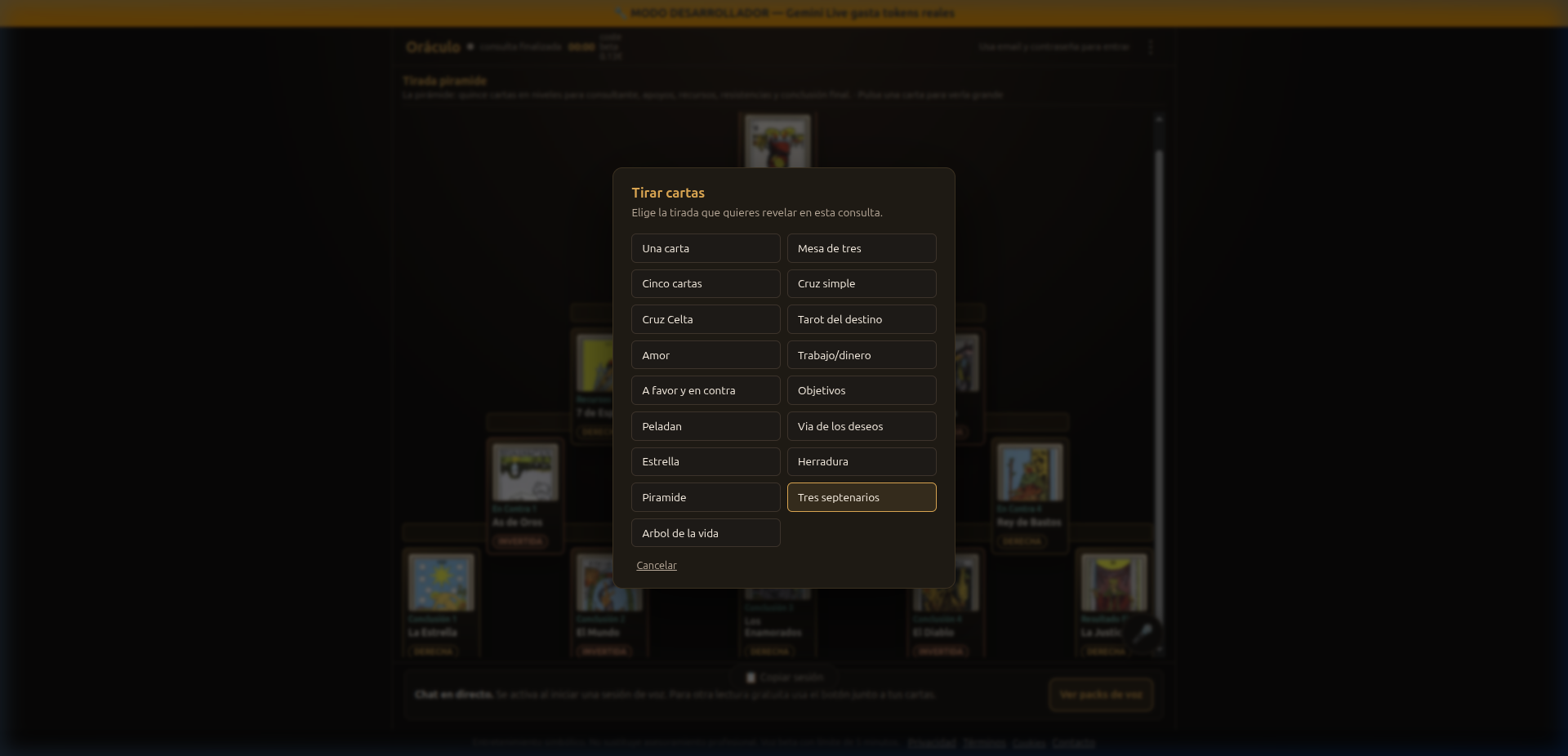Pick the Cinco cartas spread
Screen dimensions: 1568x756
coord(706,283)
